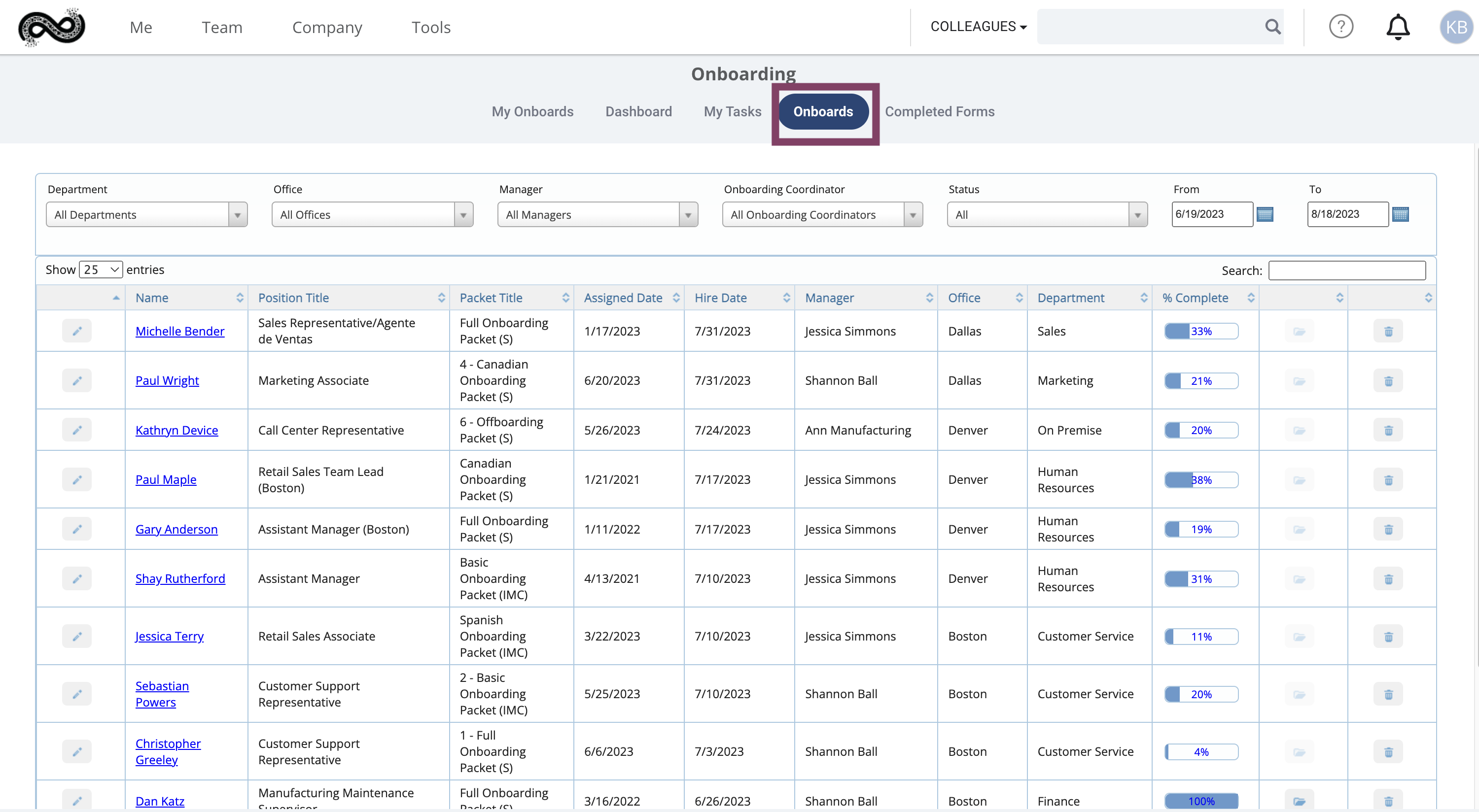The image size is (1479, 812).
Task: Delete Gary Anderson's onboard with trash icon
Action: pos(1388,529)
